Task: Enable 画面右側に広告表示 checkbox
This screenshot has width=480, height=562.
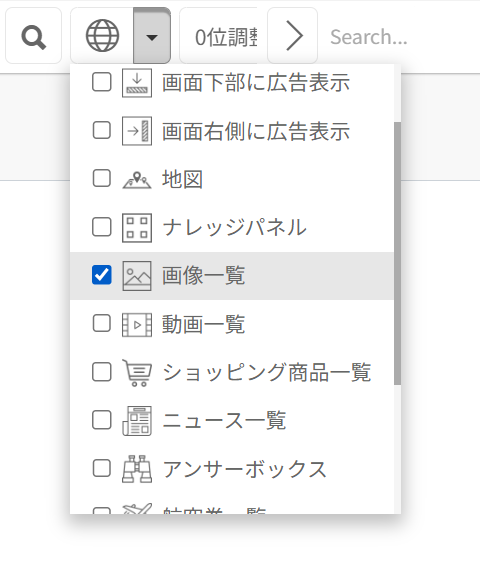Action: (x=101, y=130)
